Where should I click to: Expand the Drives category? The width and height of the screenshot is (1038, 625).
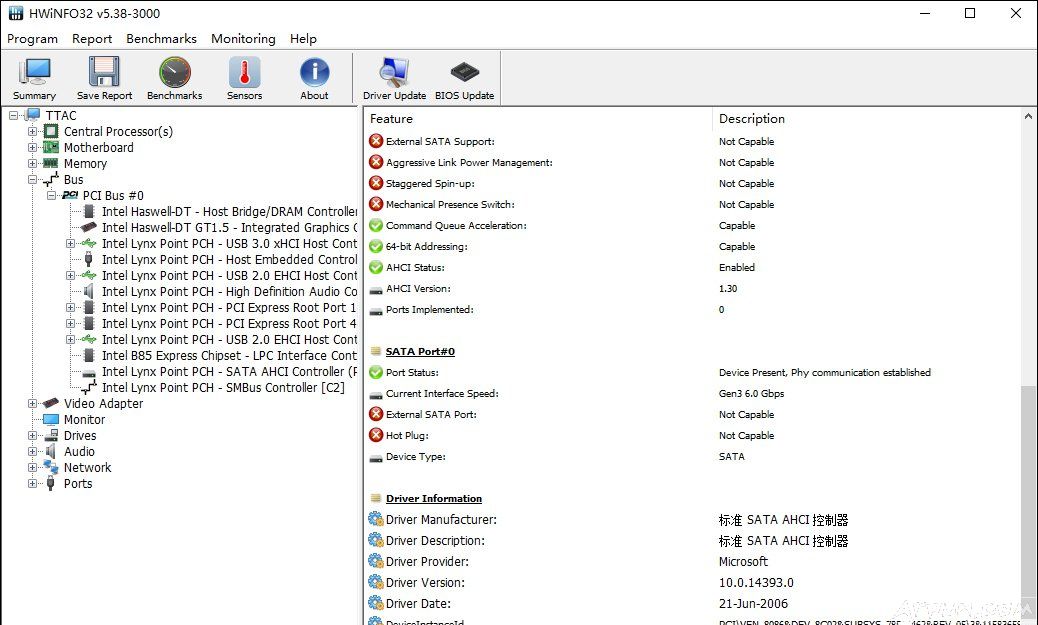coord(31,435)
